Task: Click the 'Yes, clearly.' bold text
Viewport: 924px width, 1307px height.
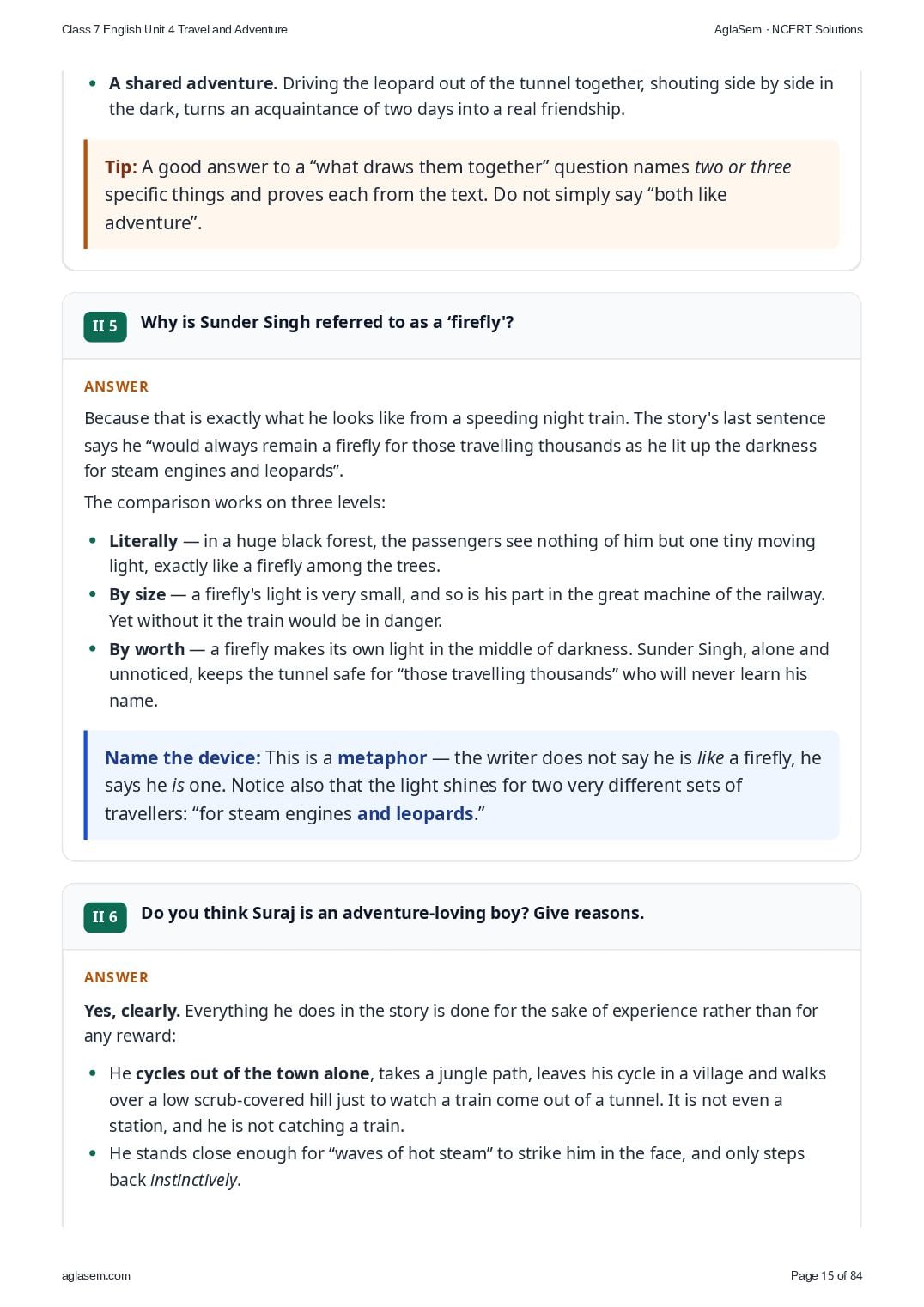Action: pyautogui.click(x=132, y=1011)
